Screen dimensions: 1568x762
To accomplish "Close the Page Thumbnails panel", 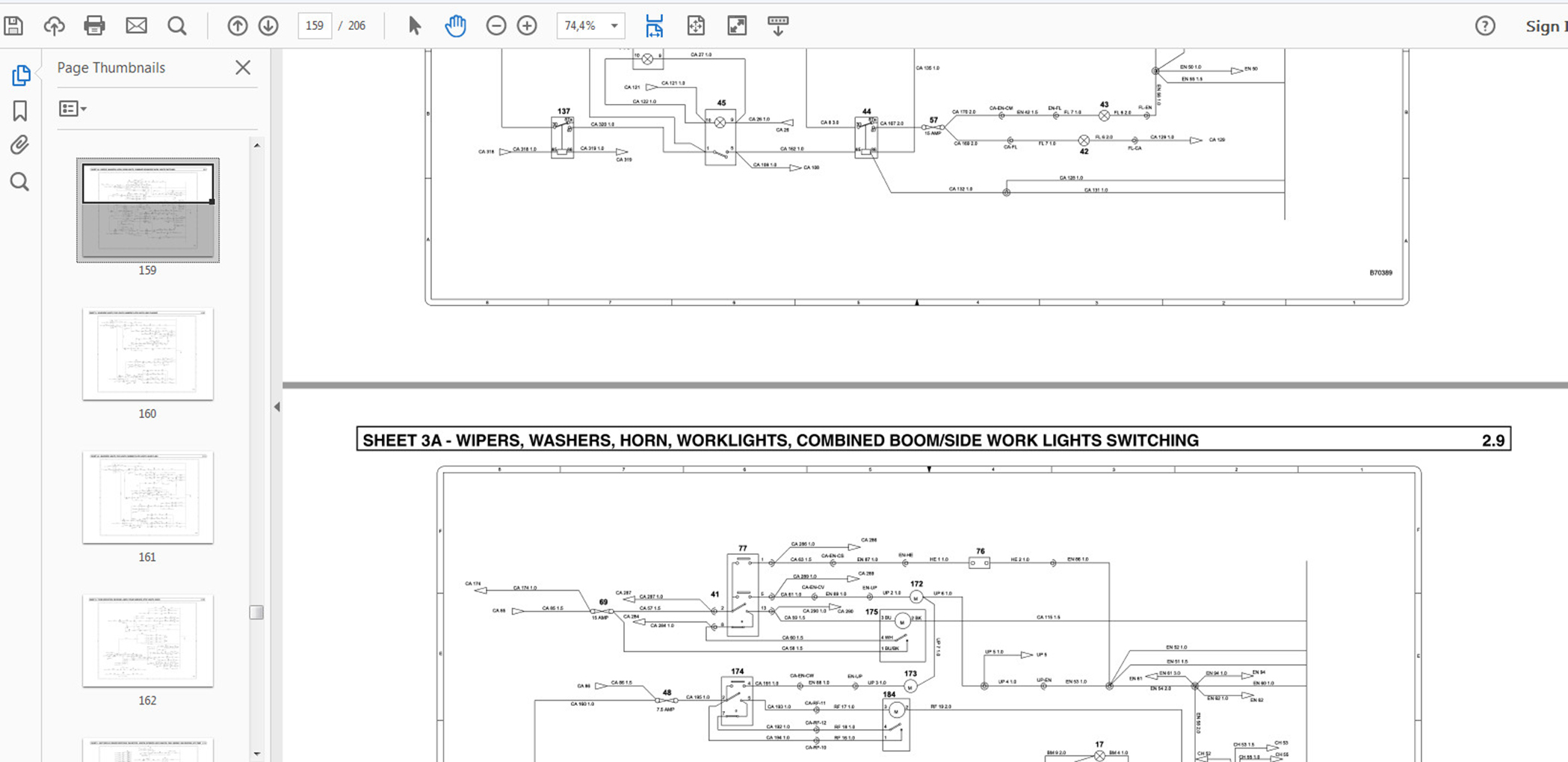I will coord(243,68).
